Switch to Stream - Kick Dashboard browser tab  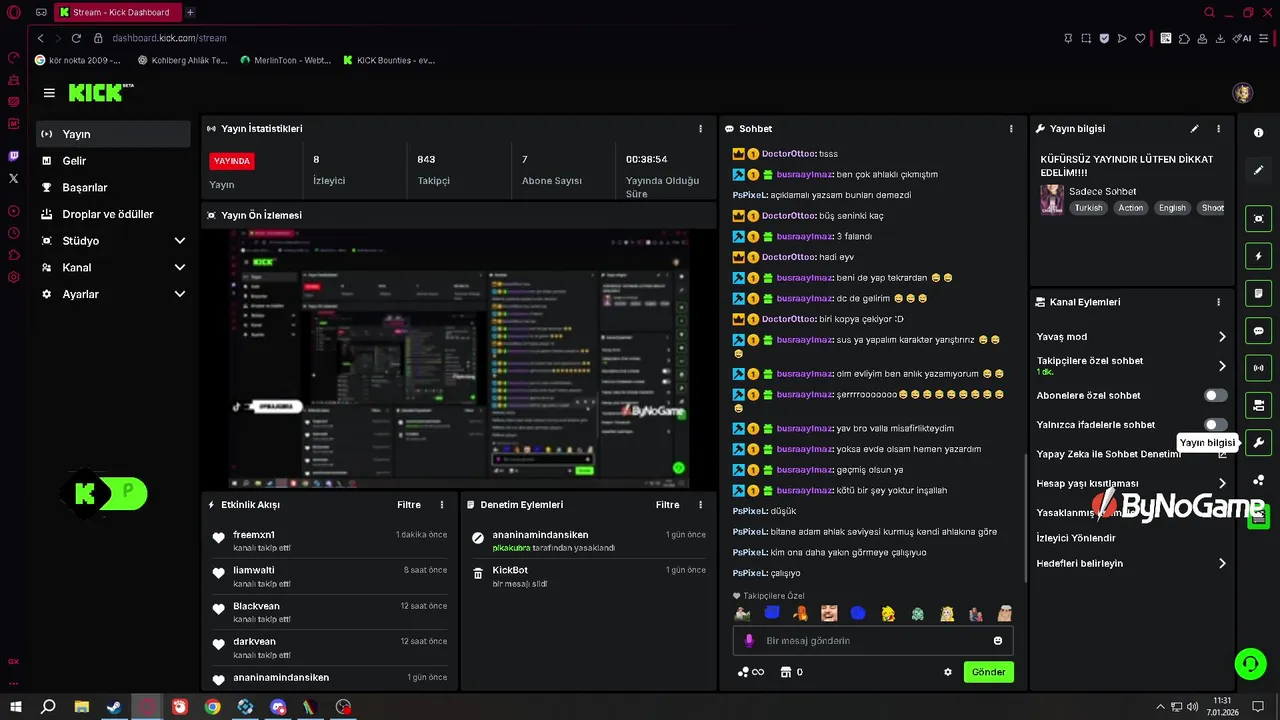117,12
